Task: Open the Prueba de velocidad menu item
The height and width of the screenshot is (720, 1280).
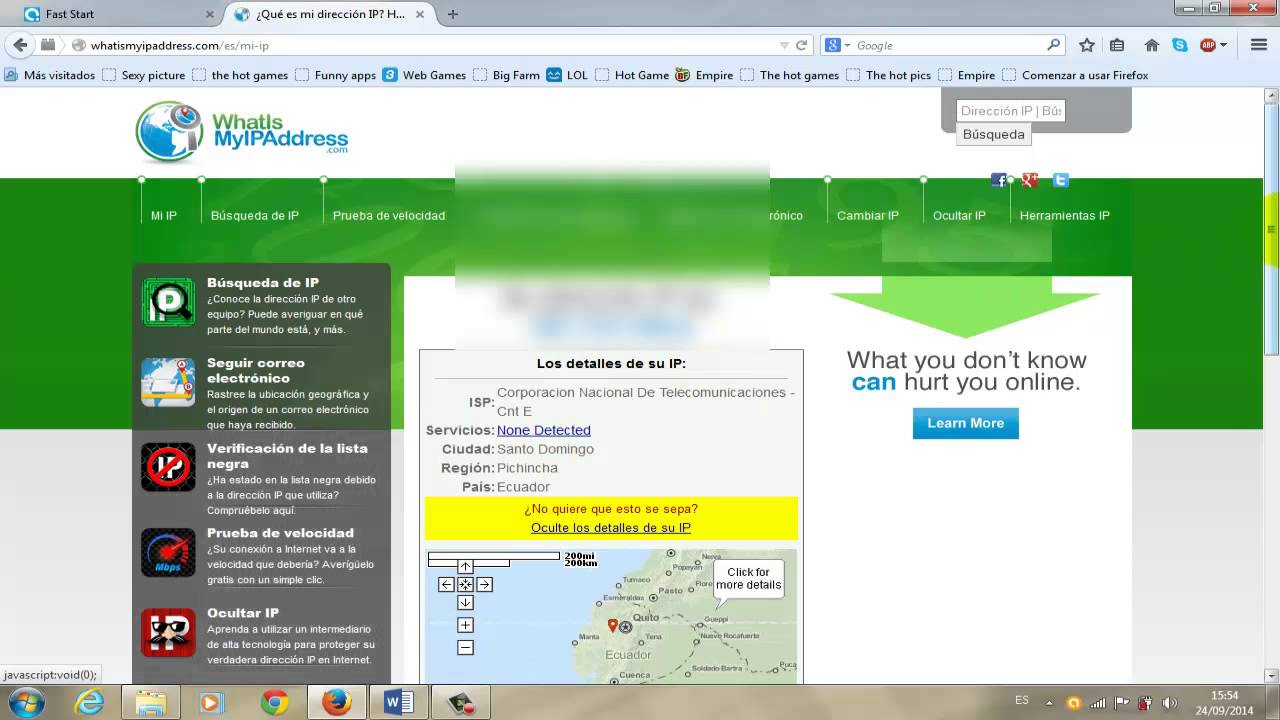Action: point(389,215)
